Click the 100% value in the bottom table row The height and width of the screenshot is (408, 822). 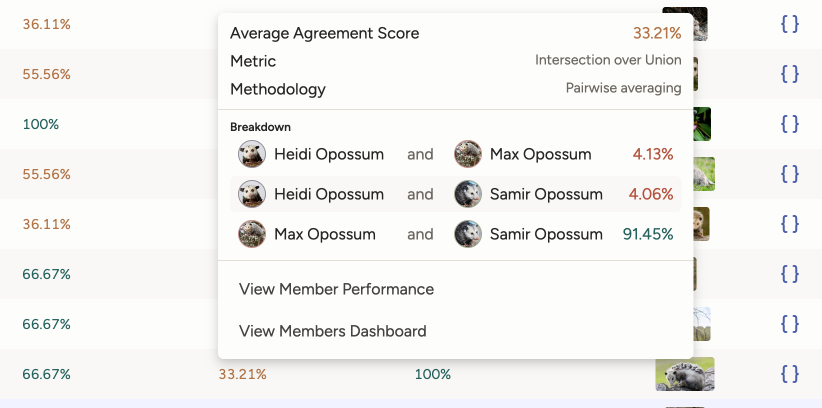coord(433,374)
